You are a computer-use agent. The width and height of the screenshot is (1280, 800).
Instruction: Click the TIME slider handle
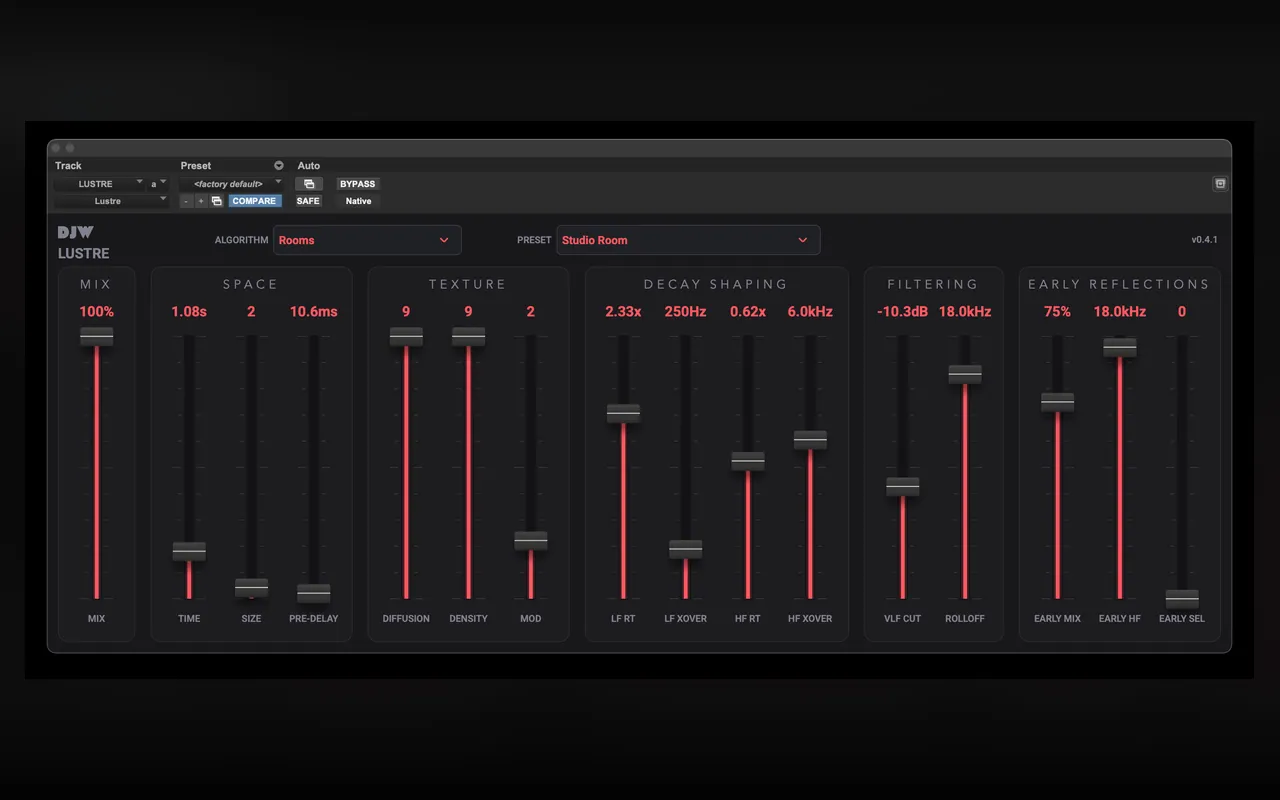(189, 551)
